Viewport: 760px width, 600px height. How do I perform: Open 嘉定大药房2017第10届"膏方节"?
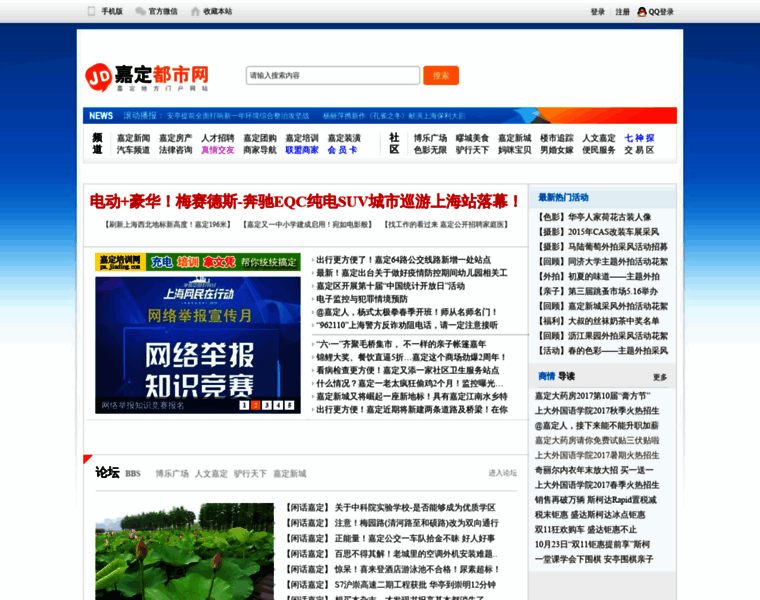pos(593,396)
